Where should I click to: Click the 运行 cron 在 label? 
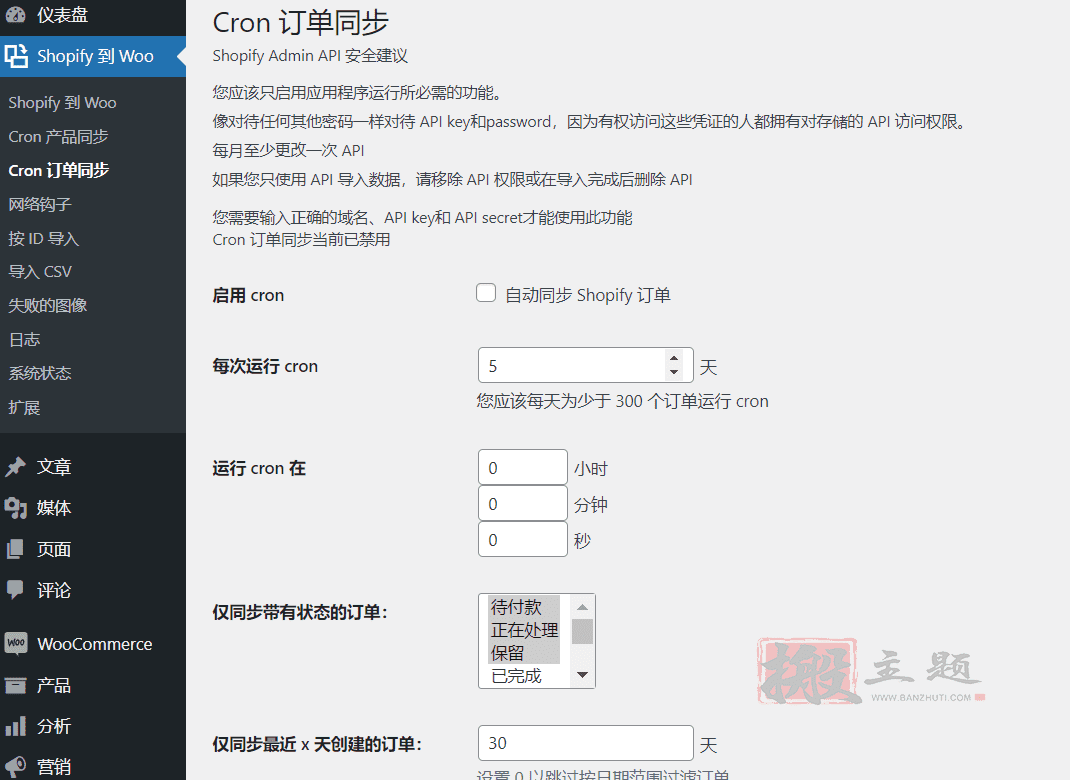click(x=259, y=468)
